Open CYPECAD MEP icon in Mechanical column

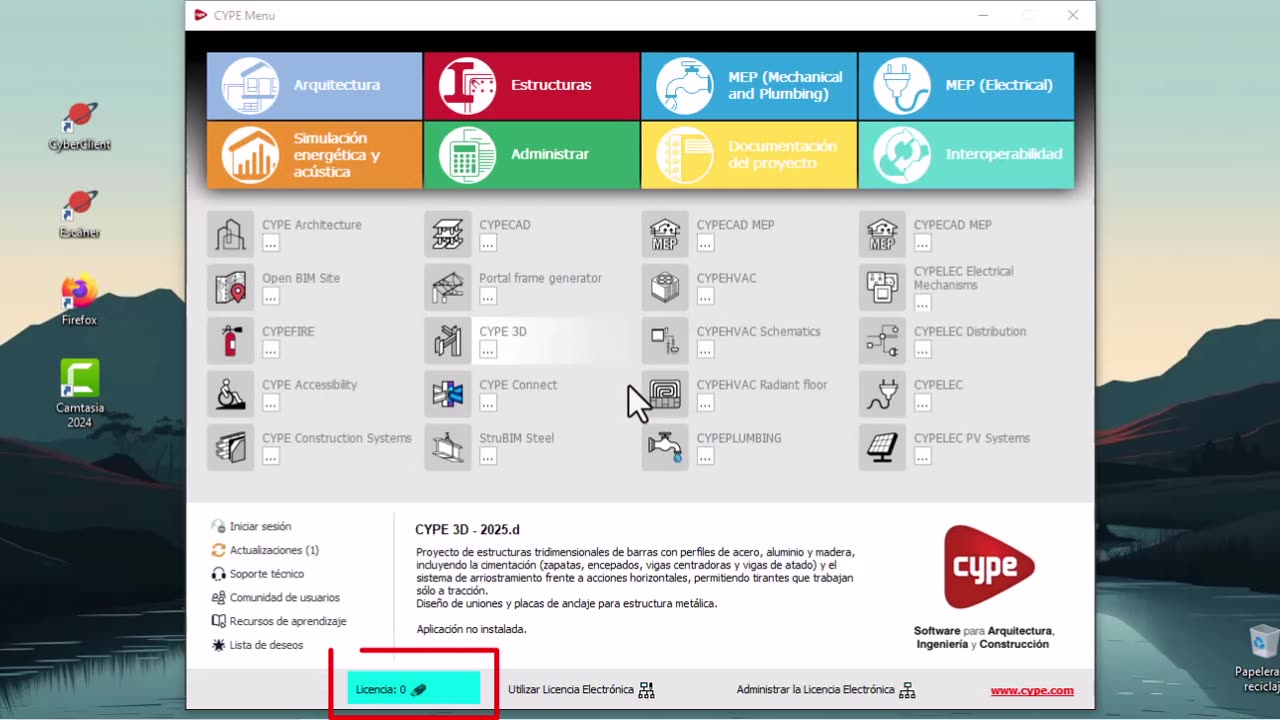[x=665, y=234]
